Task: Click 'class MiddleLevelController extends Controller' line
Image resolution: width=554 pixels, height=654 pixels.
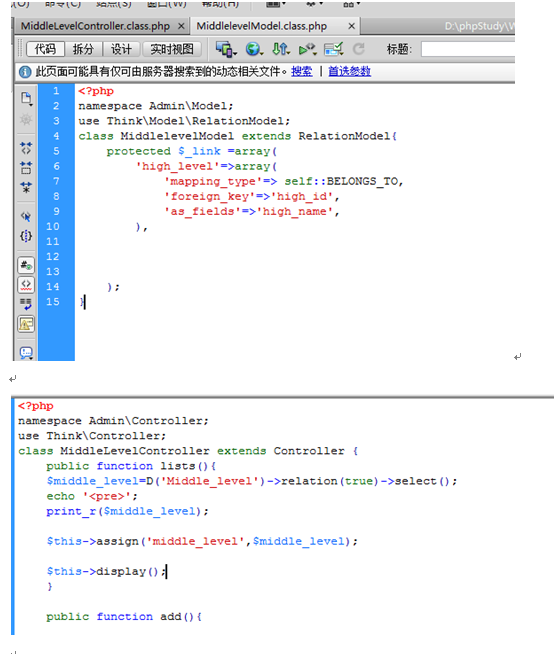Action: (x=188, y=451)
